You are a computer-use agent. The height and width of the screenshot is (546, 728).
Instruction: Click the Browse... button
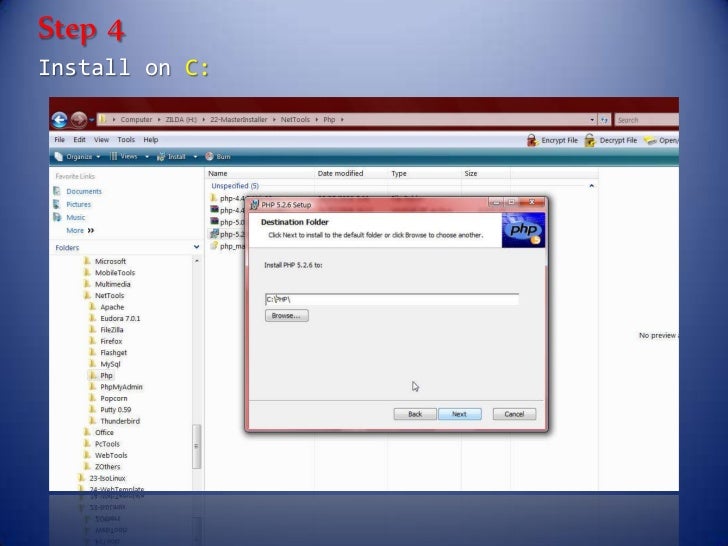click(286, 316)
